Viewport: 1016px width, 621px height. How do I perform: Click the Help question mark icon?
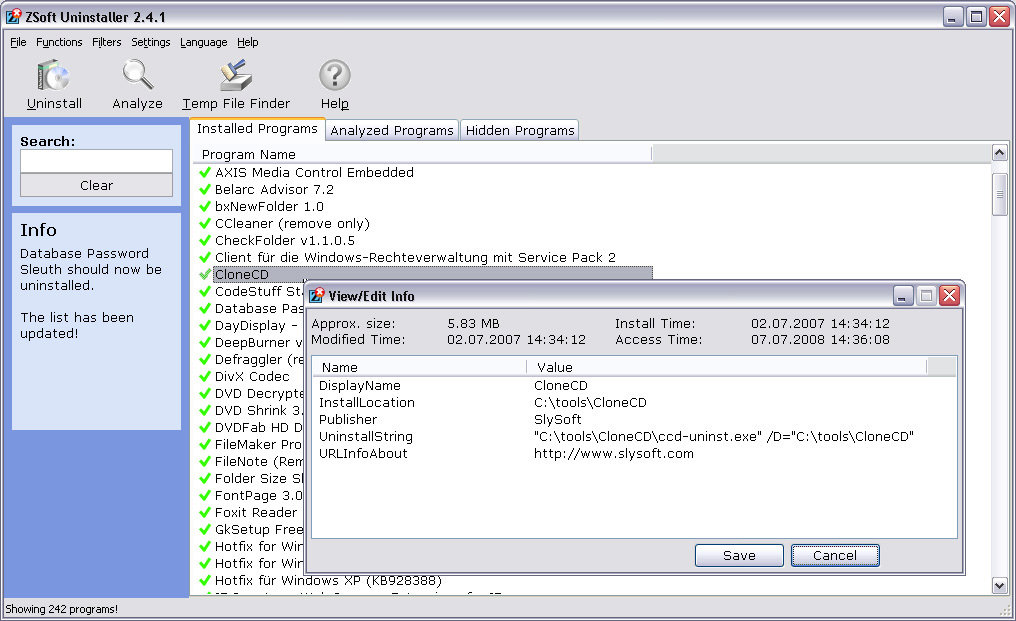click(x=334, y=75)
